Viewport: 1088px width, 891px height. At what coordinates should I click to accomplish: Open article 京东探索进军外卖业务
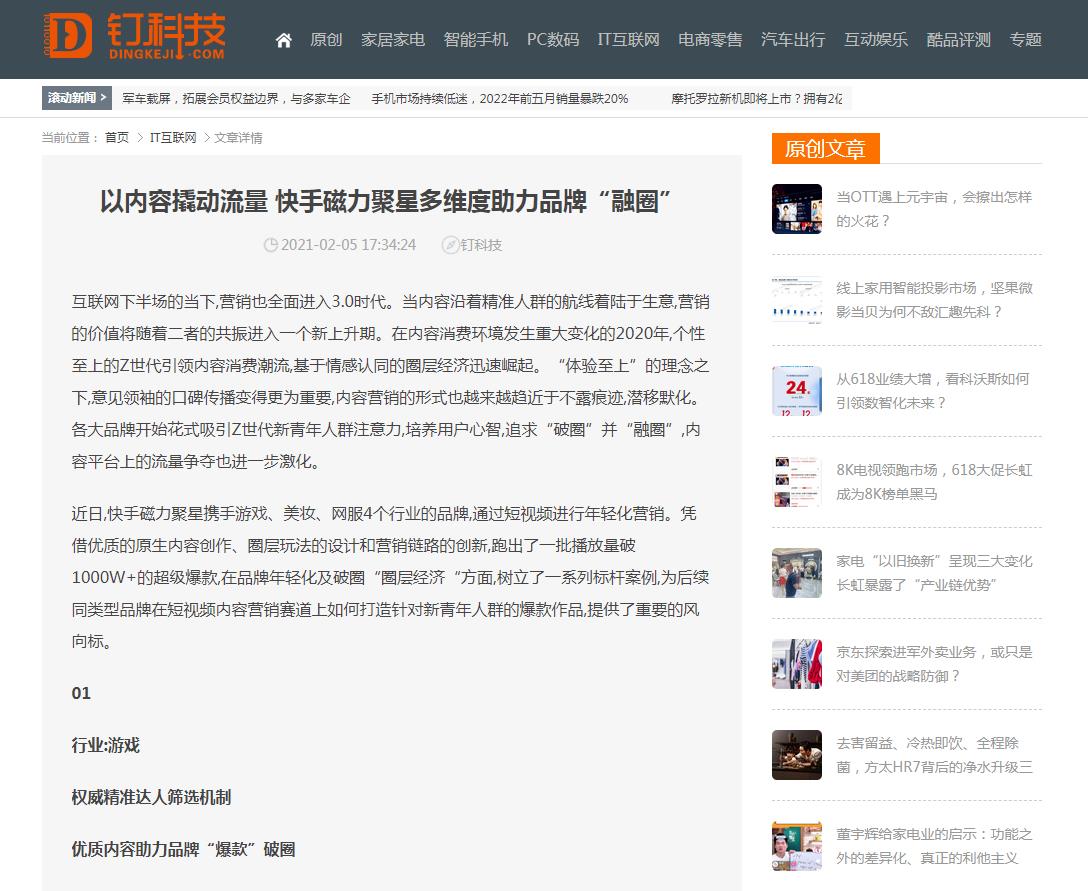(934, 663)
